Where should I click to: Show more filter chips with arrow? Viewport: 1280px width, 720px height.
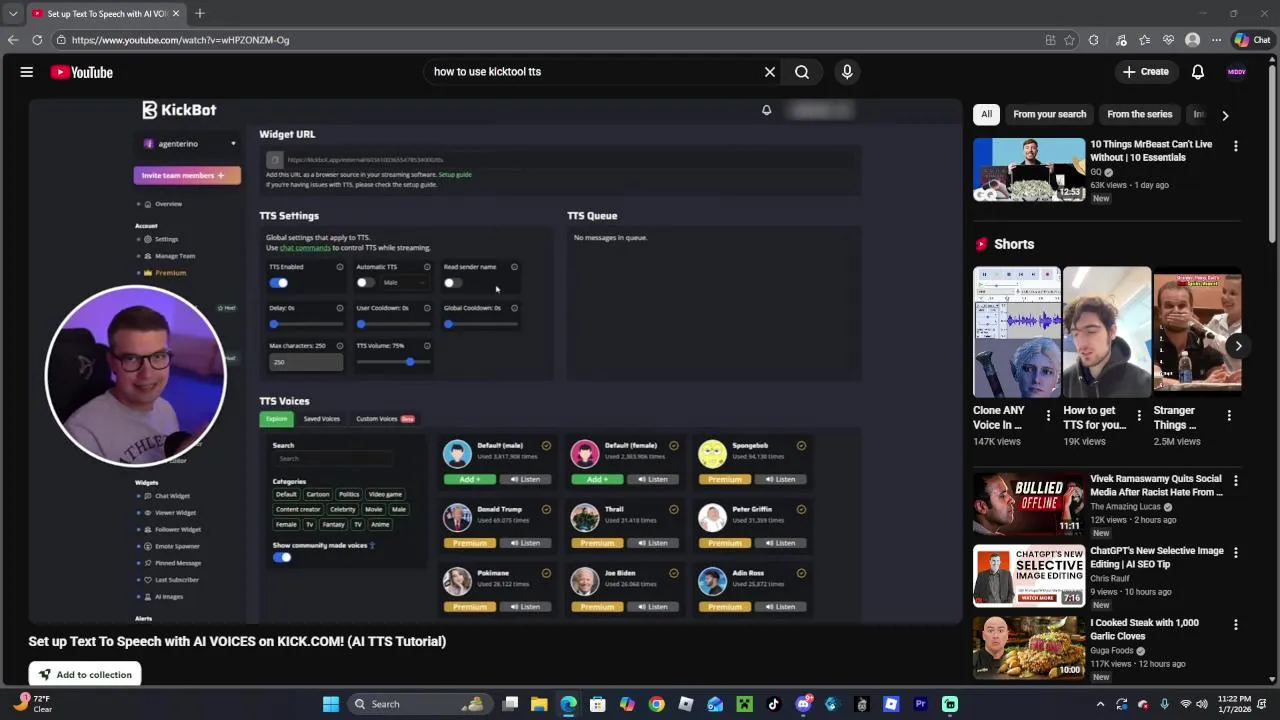[1225, 115]
